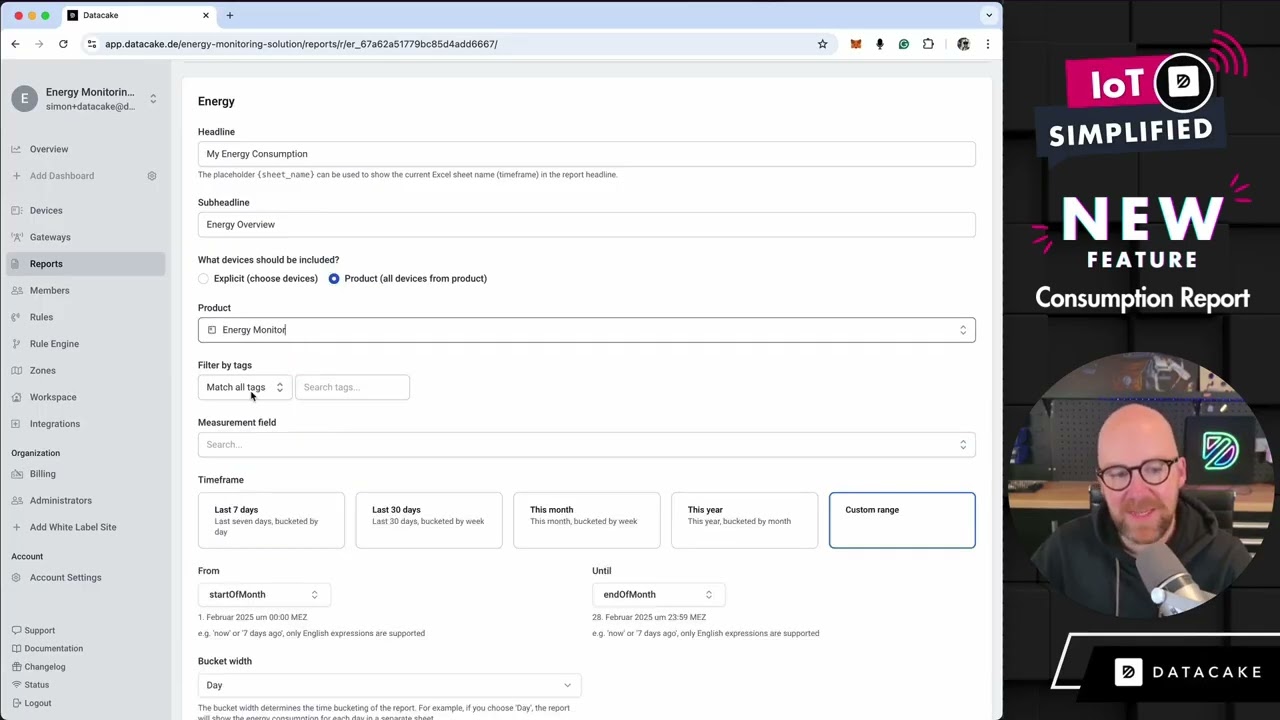
Task: Click the Gateways sidebar icon
Action: (16, 237)
